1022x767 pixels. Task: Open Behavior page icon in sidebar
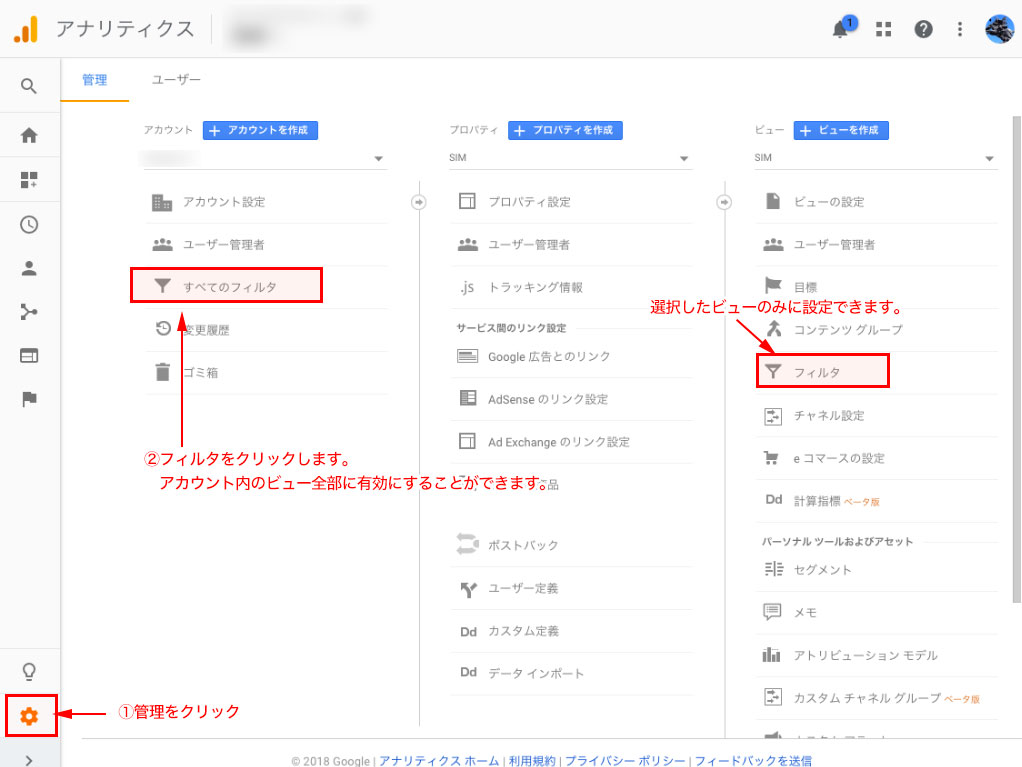click(x=29, y=356)
